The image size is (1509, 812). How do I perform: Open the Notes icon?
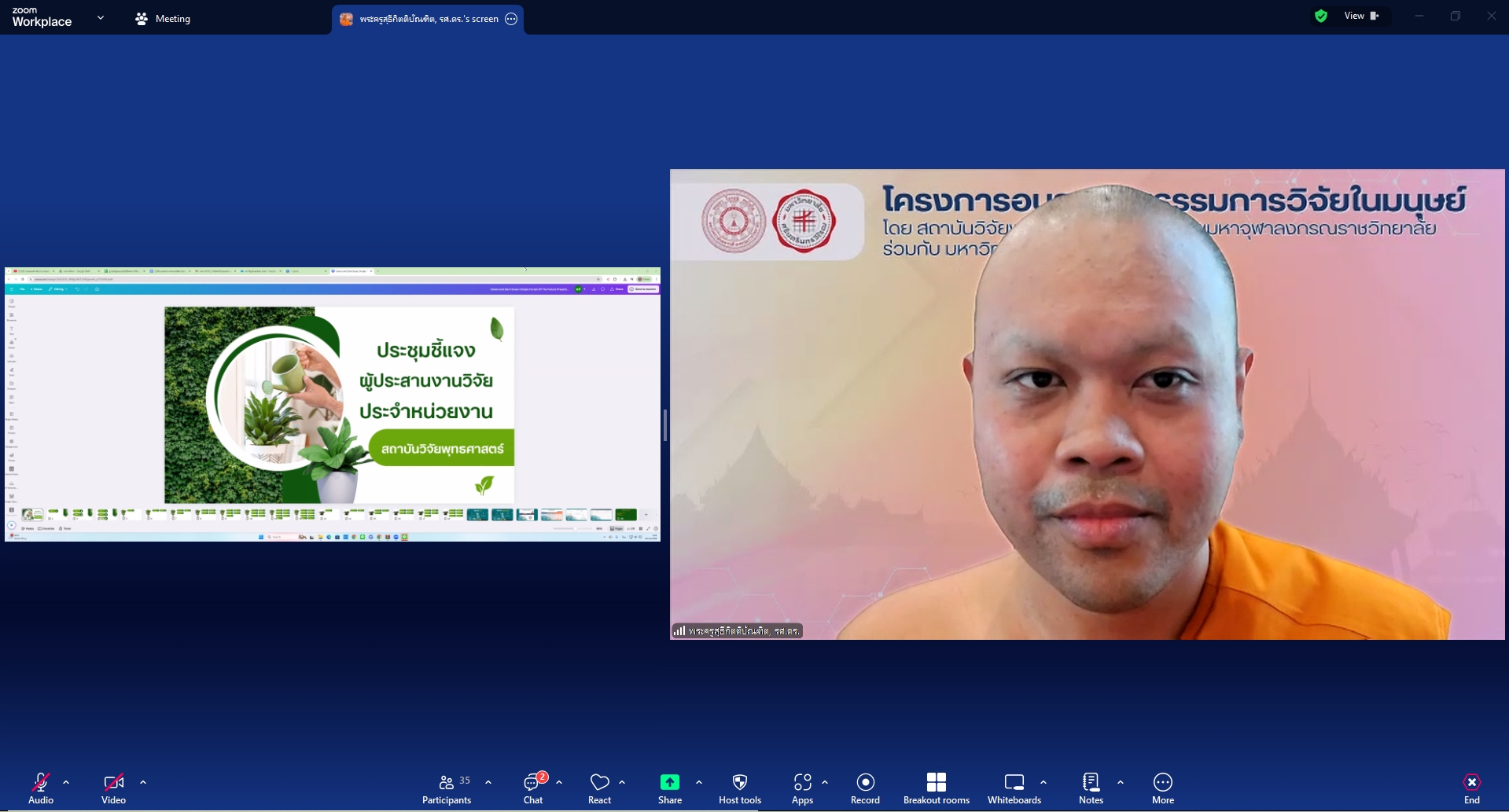1091,788
